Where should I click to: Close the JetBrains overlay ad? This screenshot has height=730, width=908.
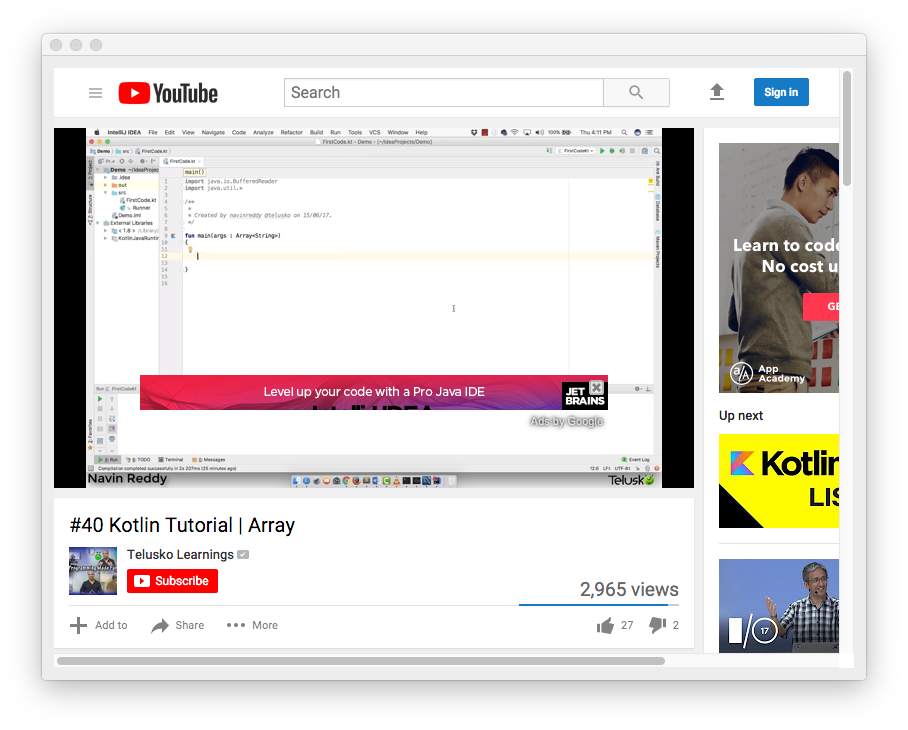[596, 387]
